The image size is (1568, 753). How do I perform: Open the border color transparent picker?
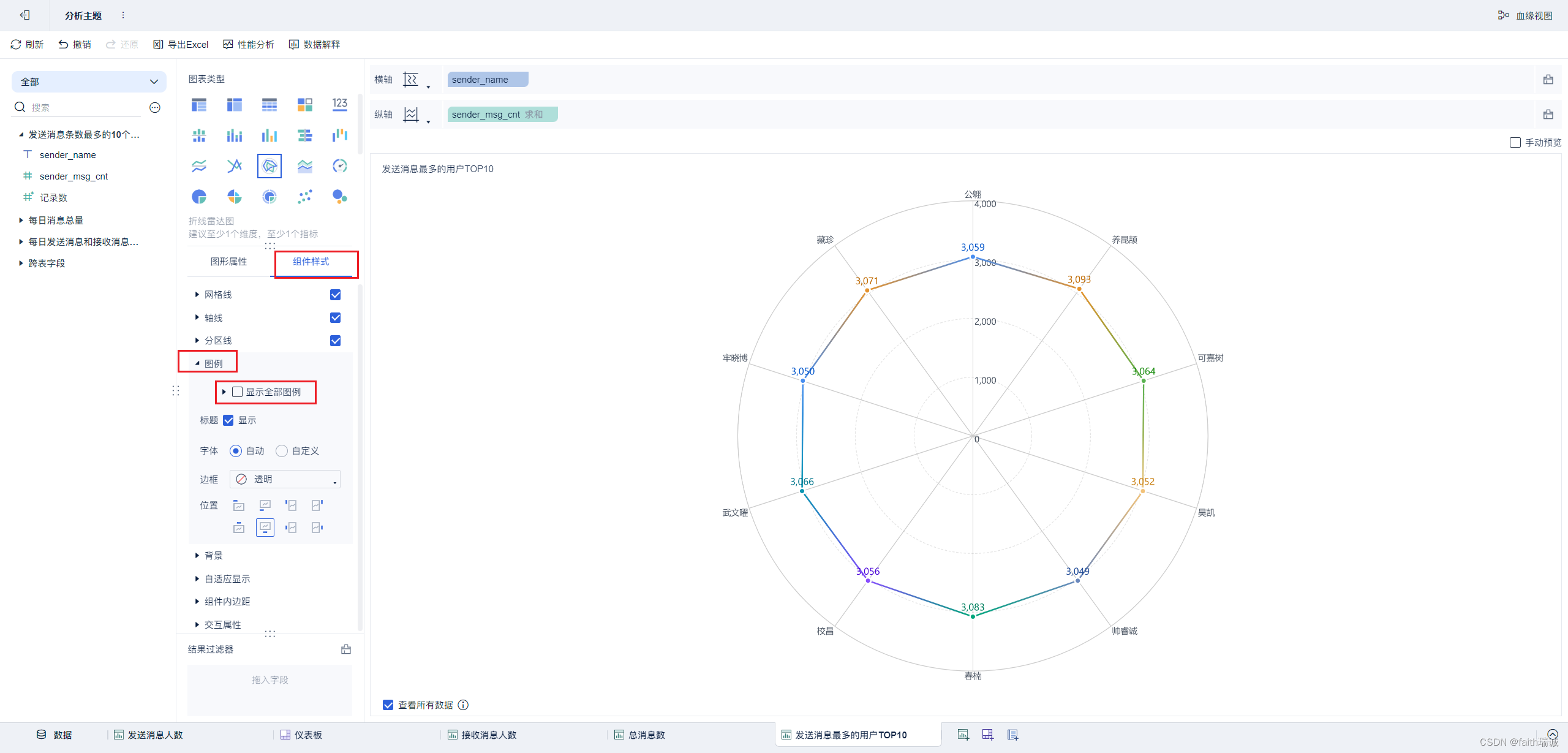285,479
